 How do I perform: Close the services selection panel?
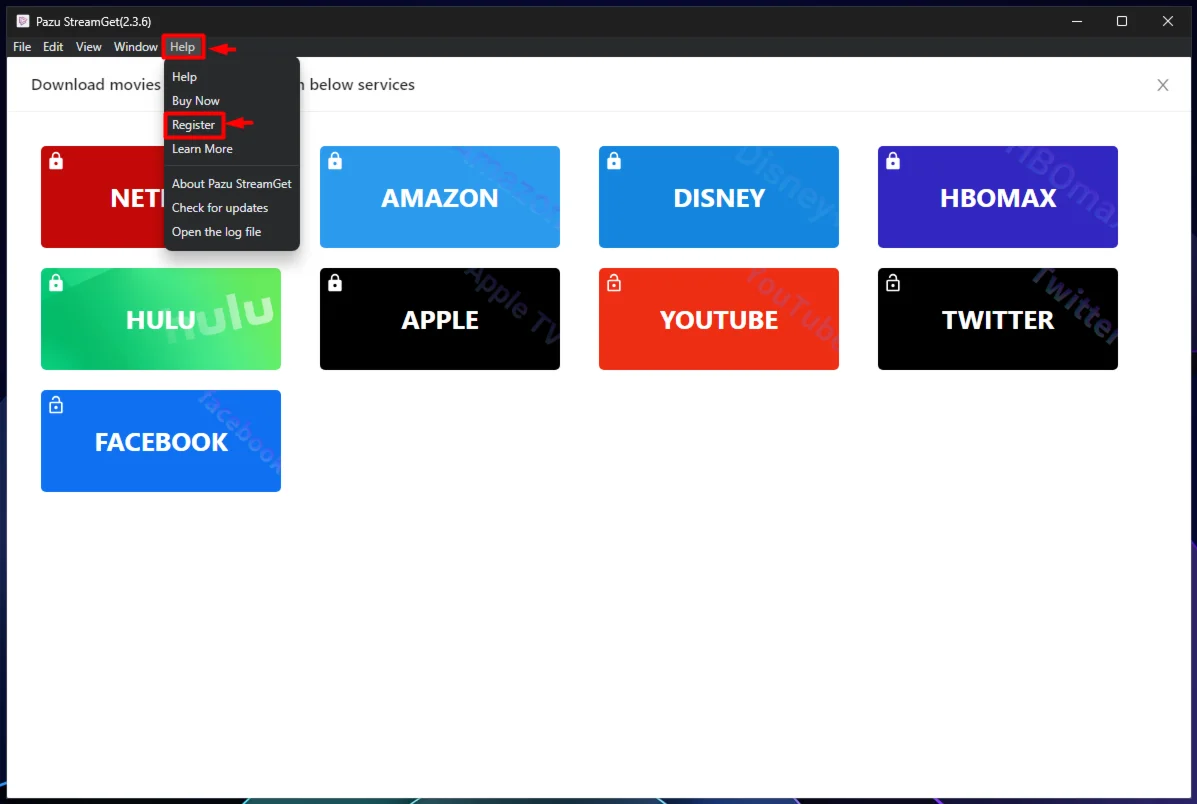(x=1163, y=85)
